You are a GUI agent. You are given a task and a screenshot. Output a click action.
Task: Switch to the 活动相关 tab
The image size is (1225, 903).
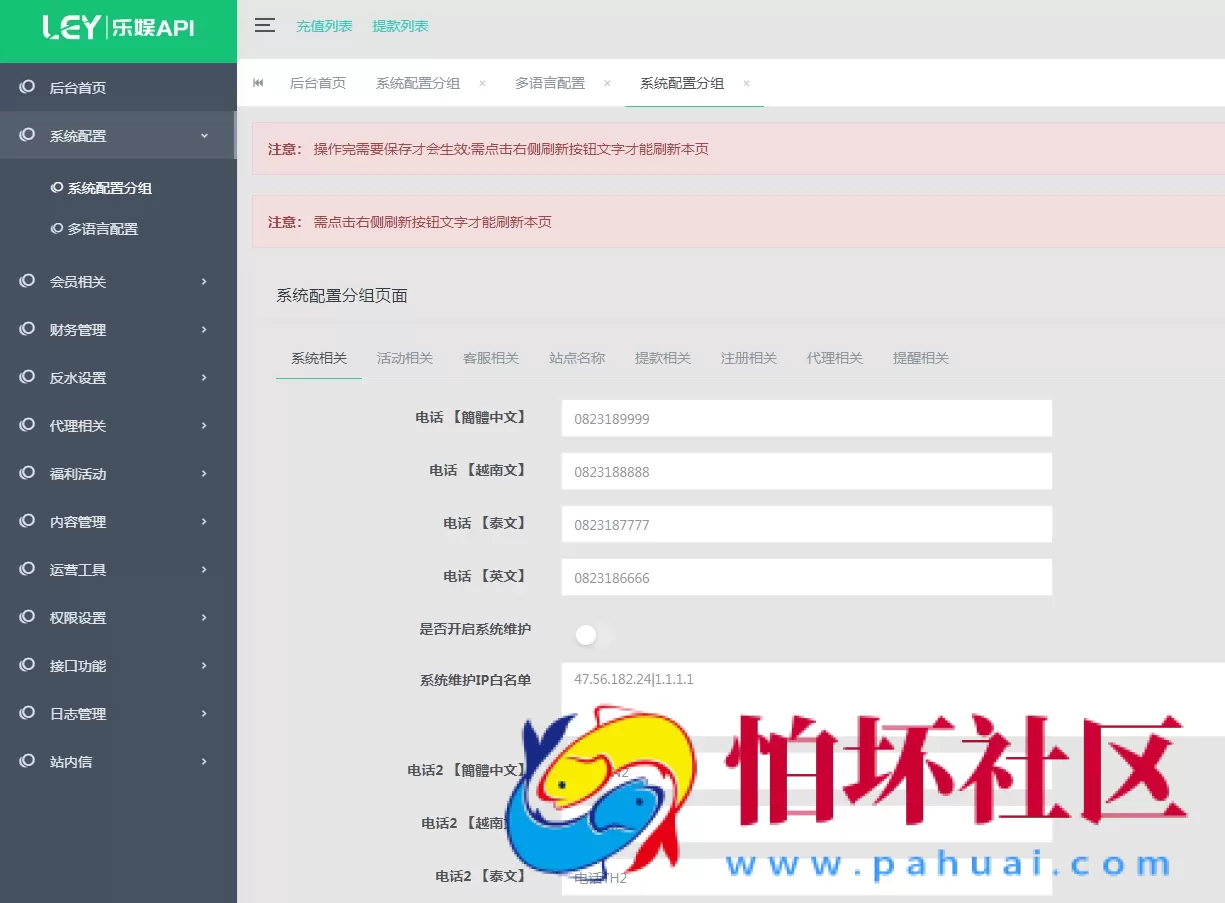coord(404,357)
